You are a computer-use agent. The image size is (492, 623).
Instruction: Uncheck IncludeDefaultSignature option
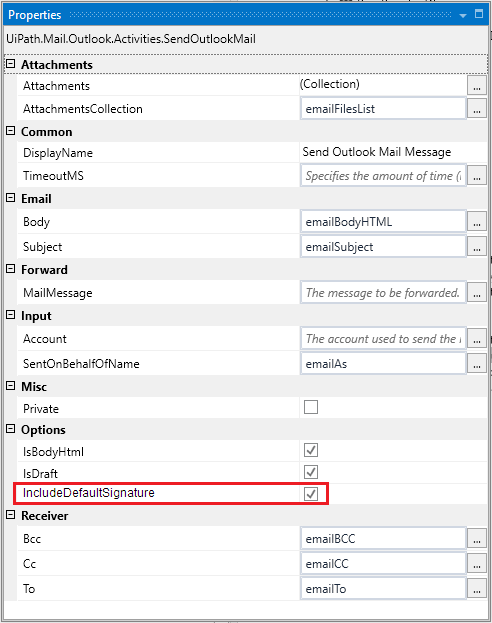tap(311, 494)
